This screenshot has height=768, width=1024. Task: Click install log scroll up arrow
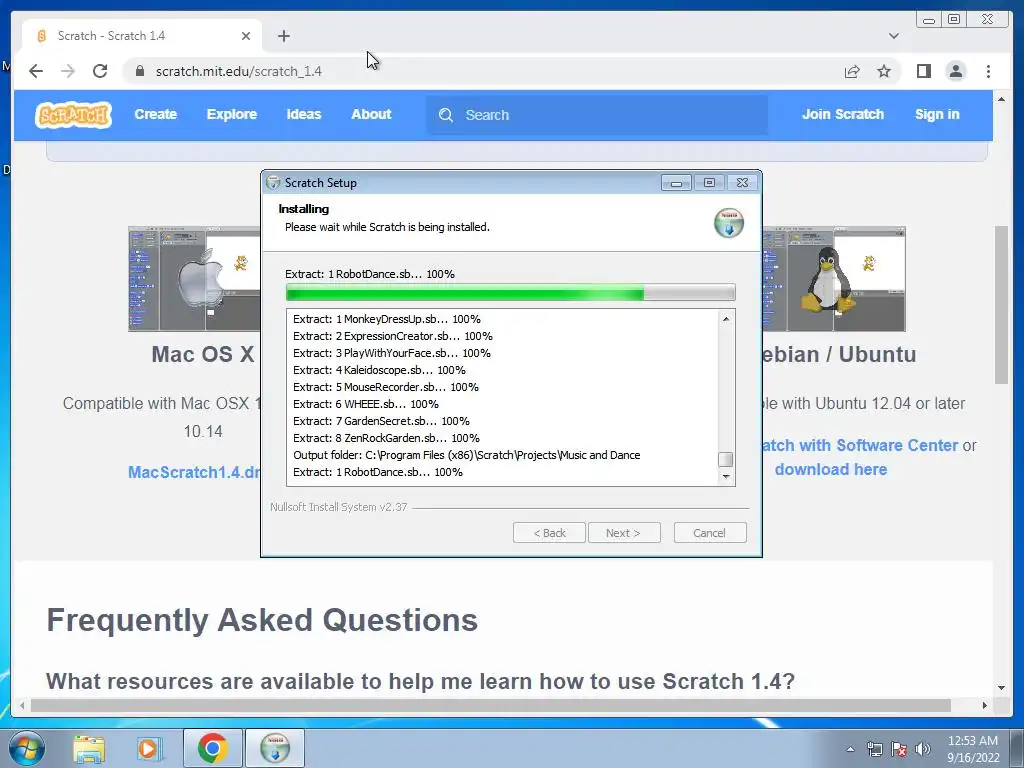726,319
